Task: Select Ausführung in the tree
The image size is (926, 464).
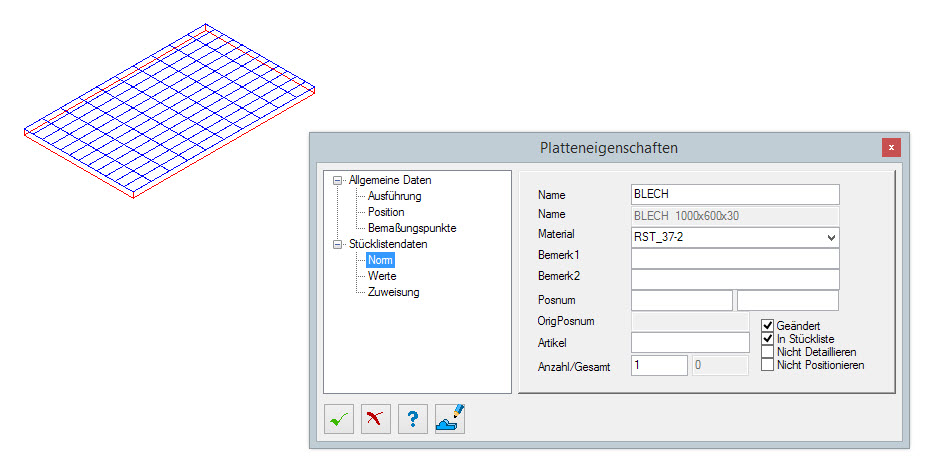Action: pos(394,196)
